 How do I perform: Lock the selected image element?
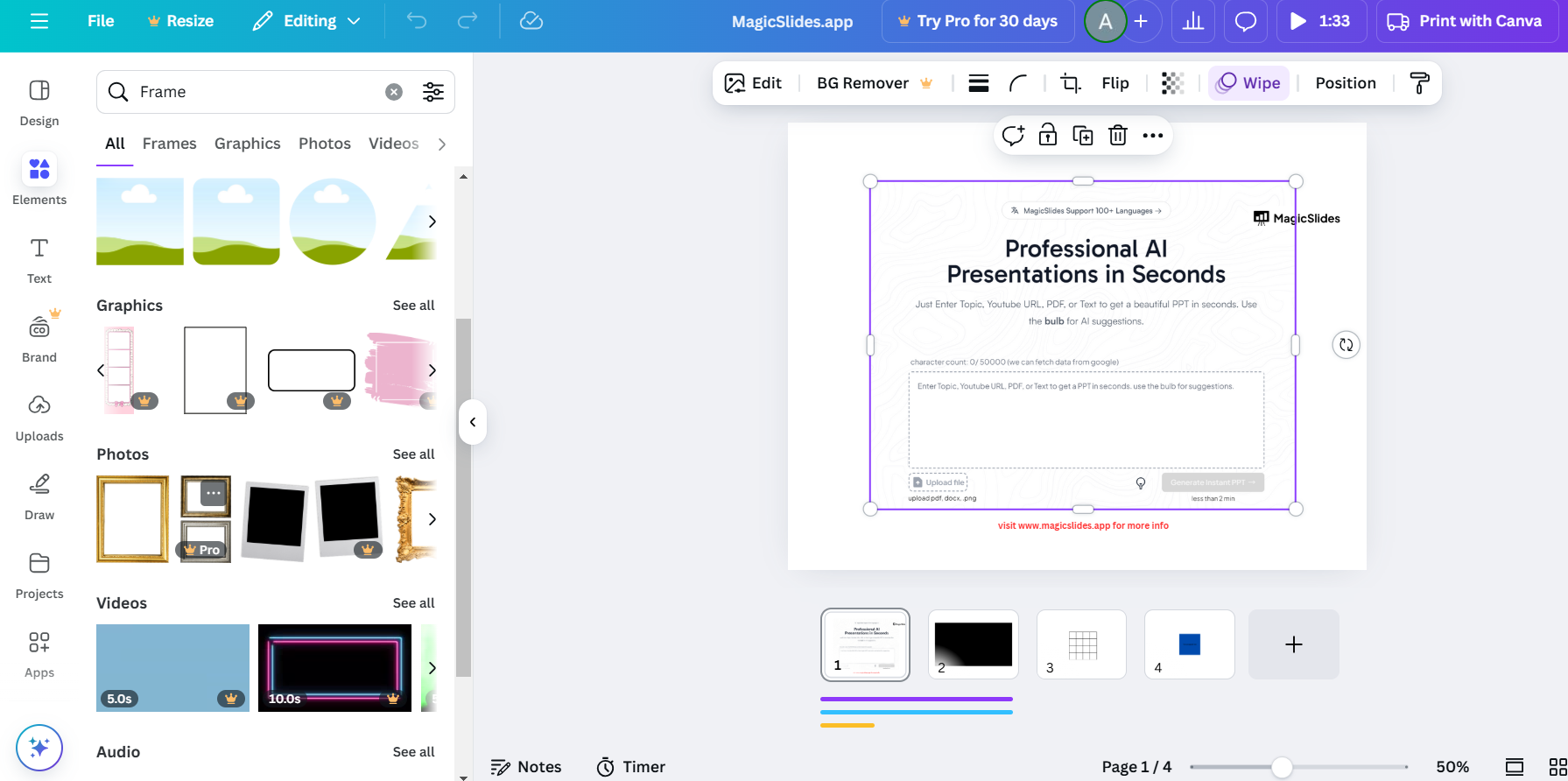1048,136
